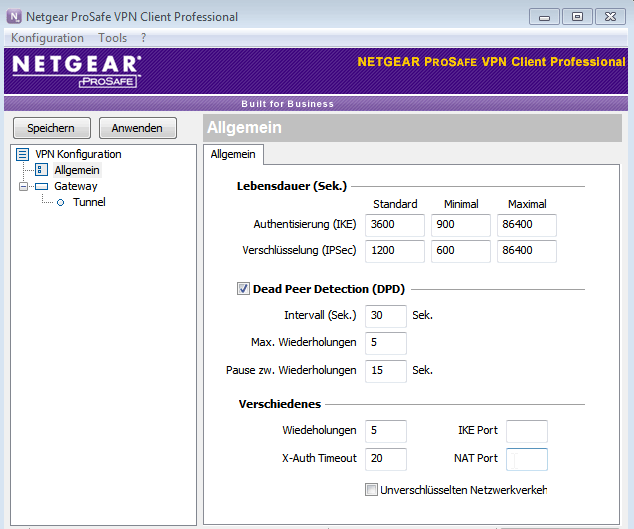Click the Verschlüsselung (IPSec) label
The width and height of the screenshot is (634, 529).
tap(299, 250)
